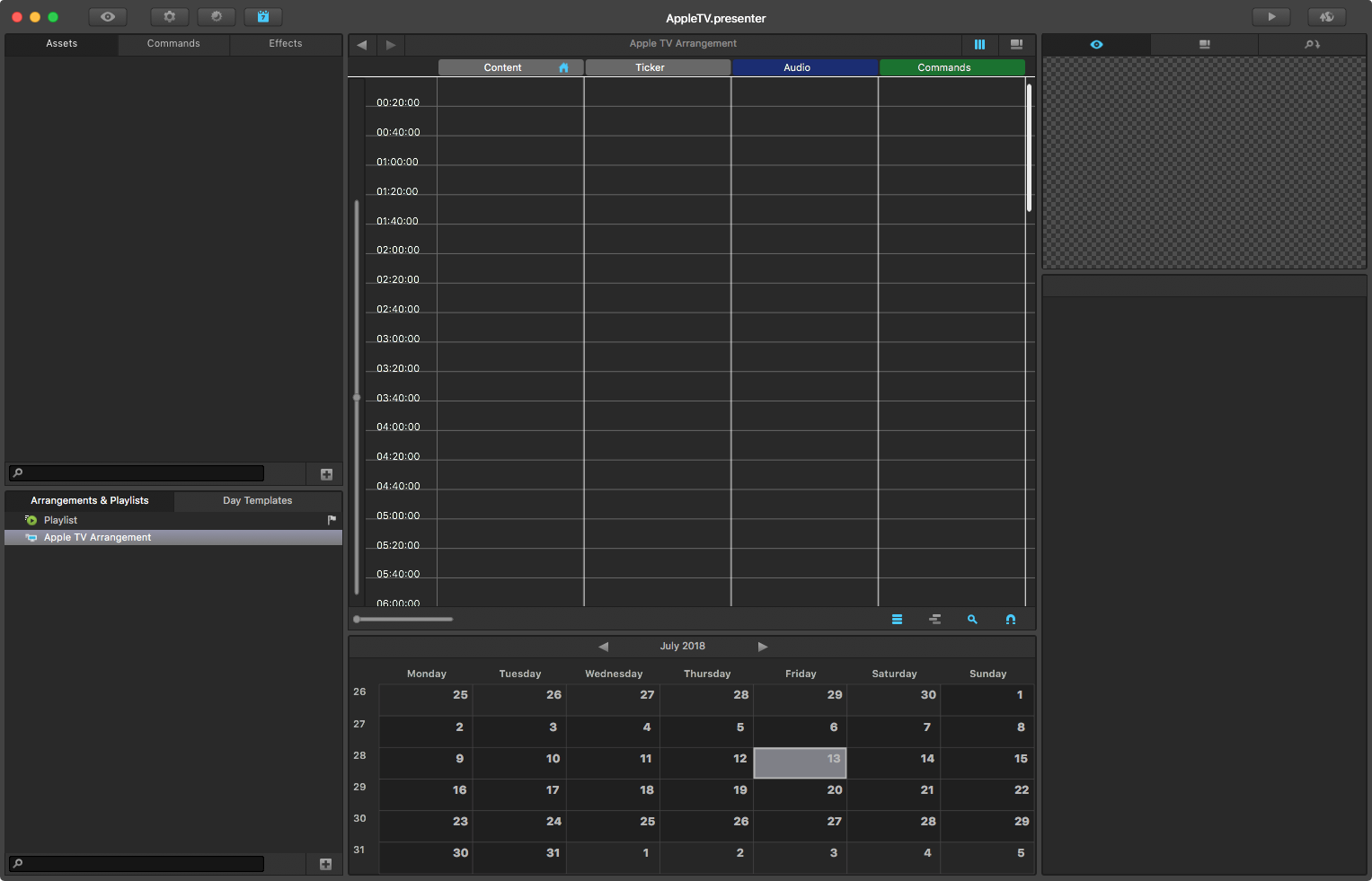The image size is (1372, 881).
Task: Click the blue calendar toolbar button
Action: coord(263,17)
